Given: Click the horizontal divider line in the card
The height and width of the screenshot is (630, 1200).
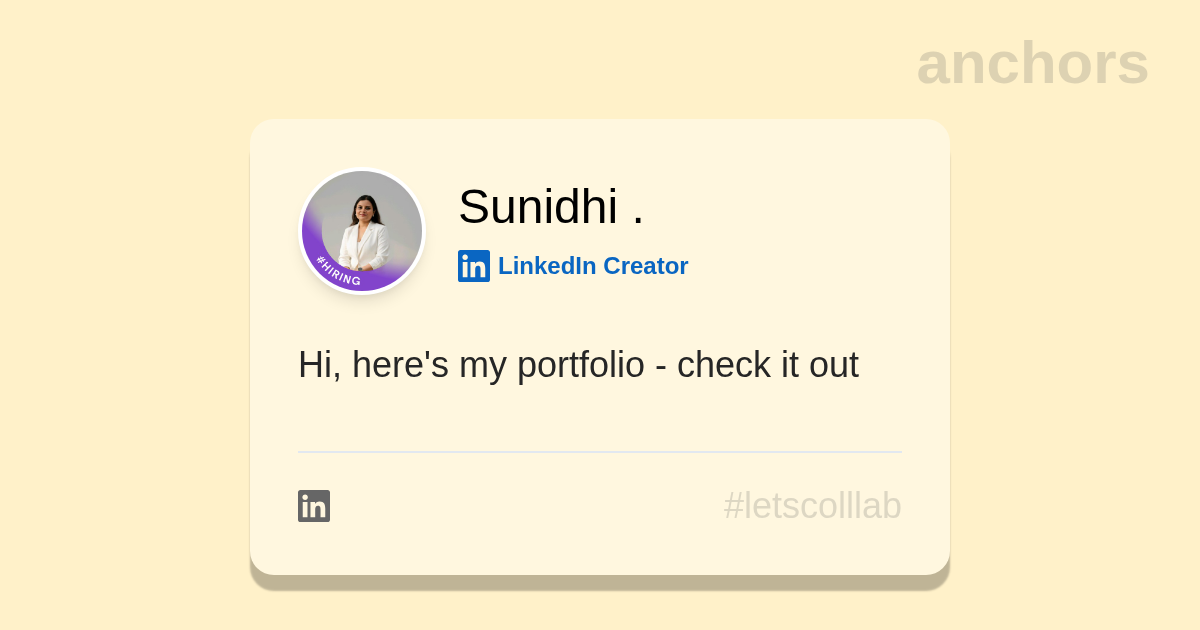Looking at the screenshot, I should pos(600,452).
